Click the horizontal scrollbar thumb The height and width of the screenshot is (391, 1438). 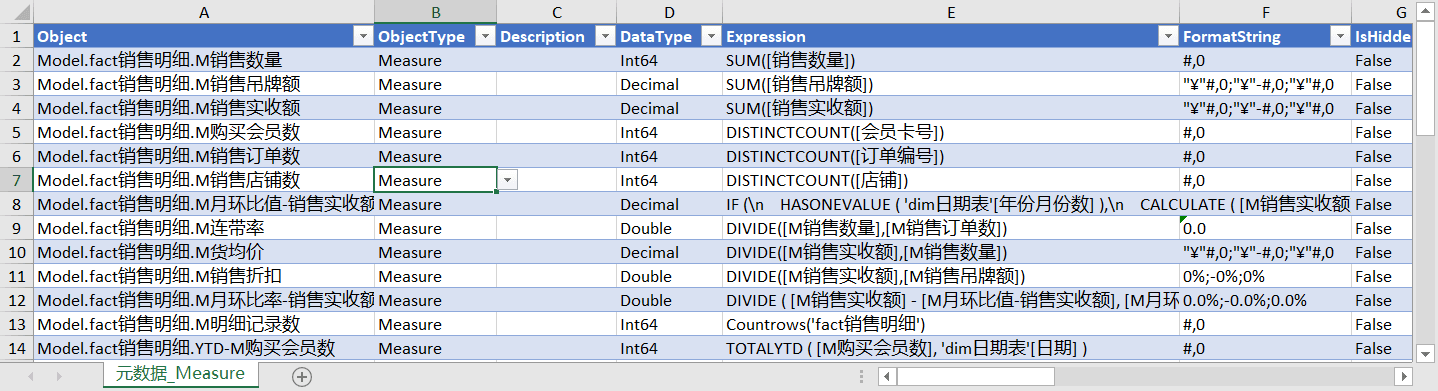pos(975,376)
